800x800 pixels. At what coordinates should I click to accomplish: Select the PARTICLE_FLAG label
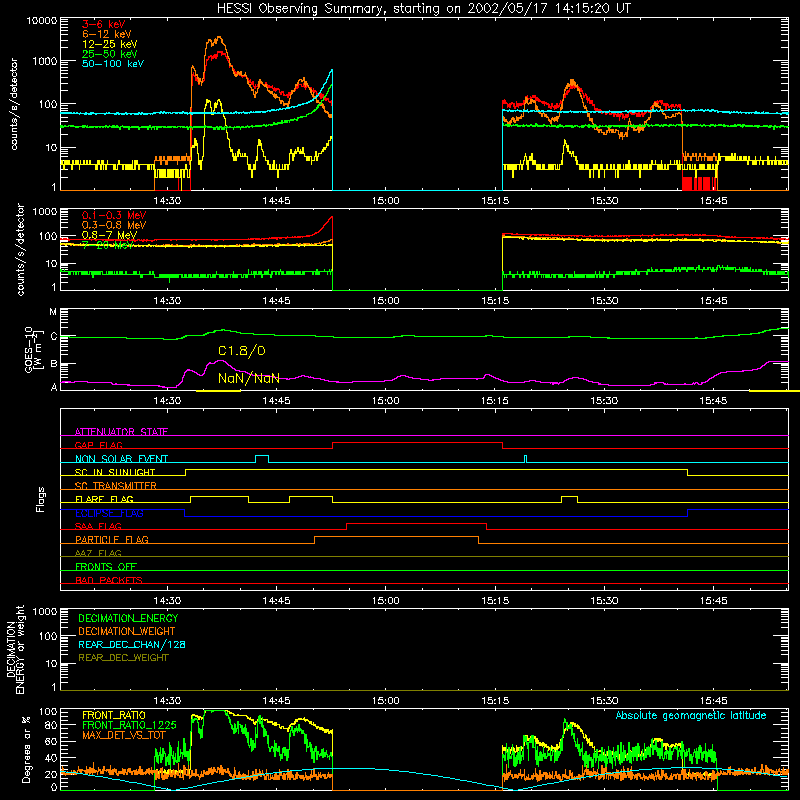coord(112,539)
